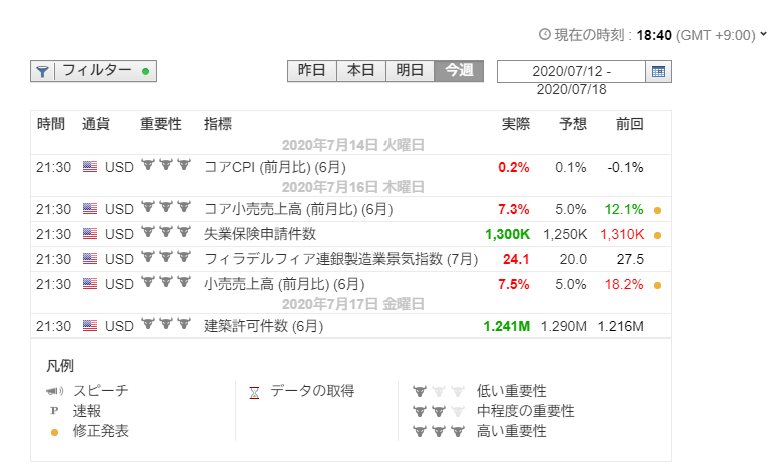Select the 今週 tab
The width and height of the screenshot is (778, 470).
pos(459,71)
